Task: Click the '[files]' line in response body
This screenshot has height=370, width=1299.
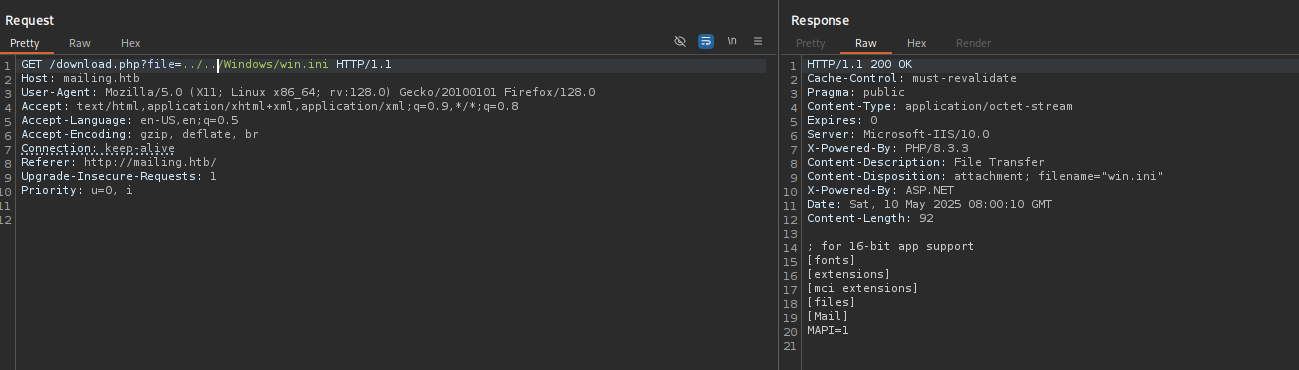Action: coord(831,302)
